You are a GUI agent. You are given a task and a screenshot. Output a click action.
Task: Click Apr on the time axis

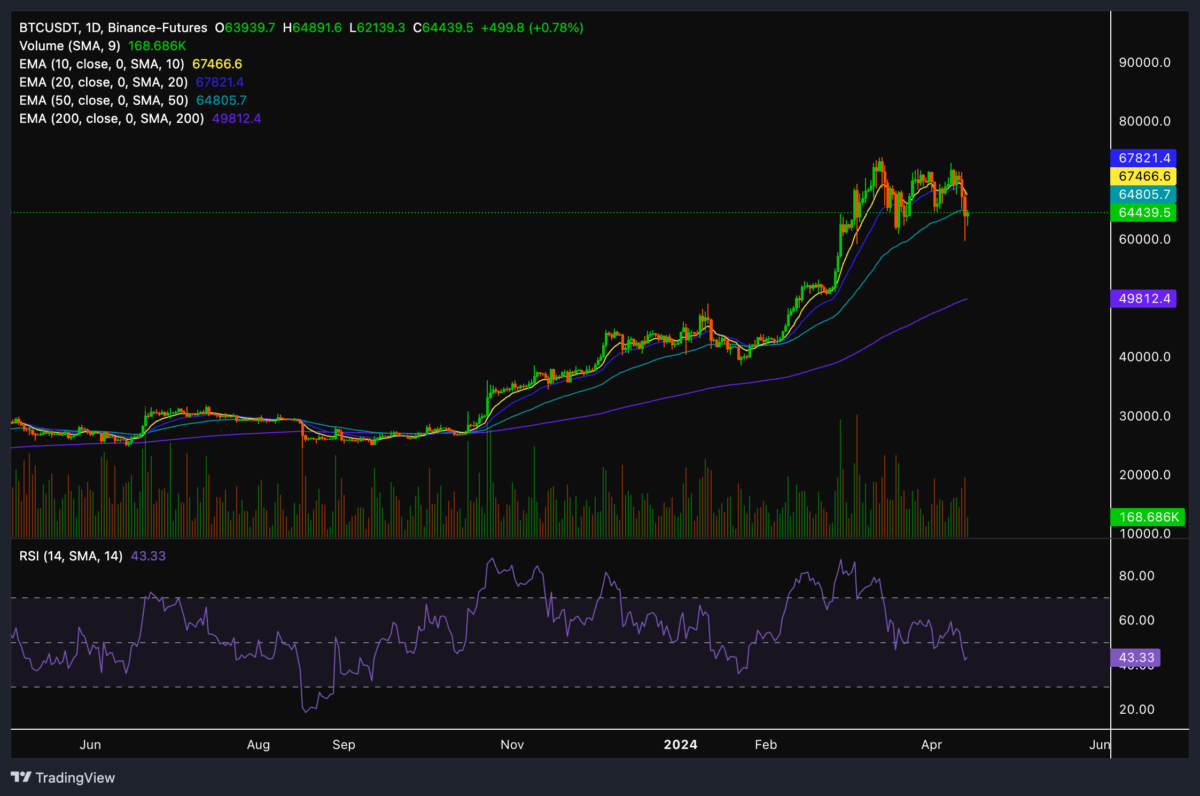[x=931, y=745]
